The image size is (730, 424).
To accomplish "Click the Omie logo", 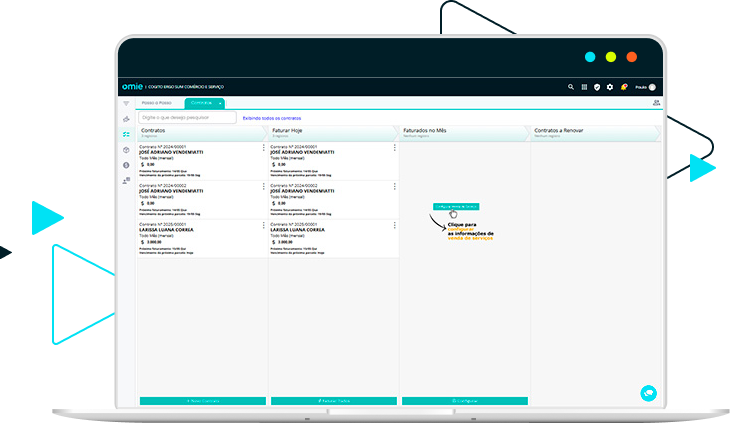I will (132, 87).
